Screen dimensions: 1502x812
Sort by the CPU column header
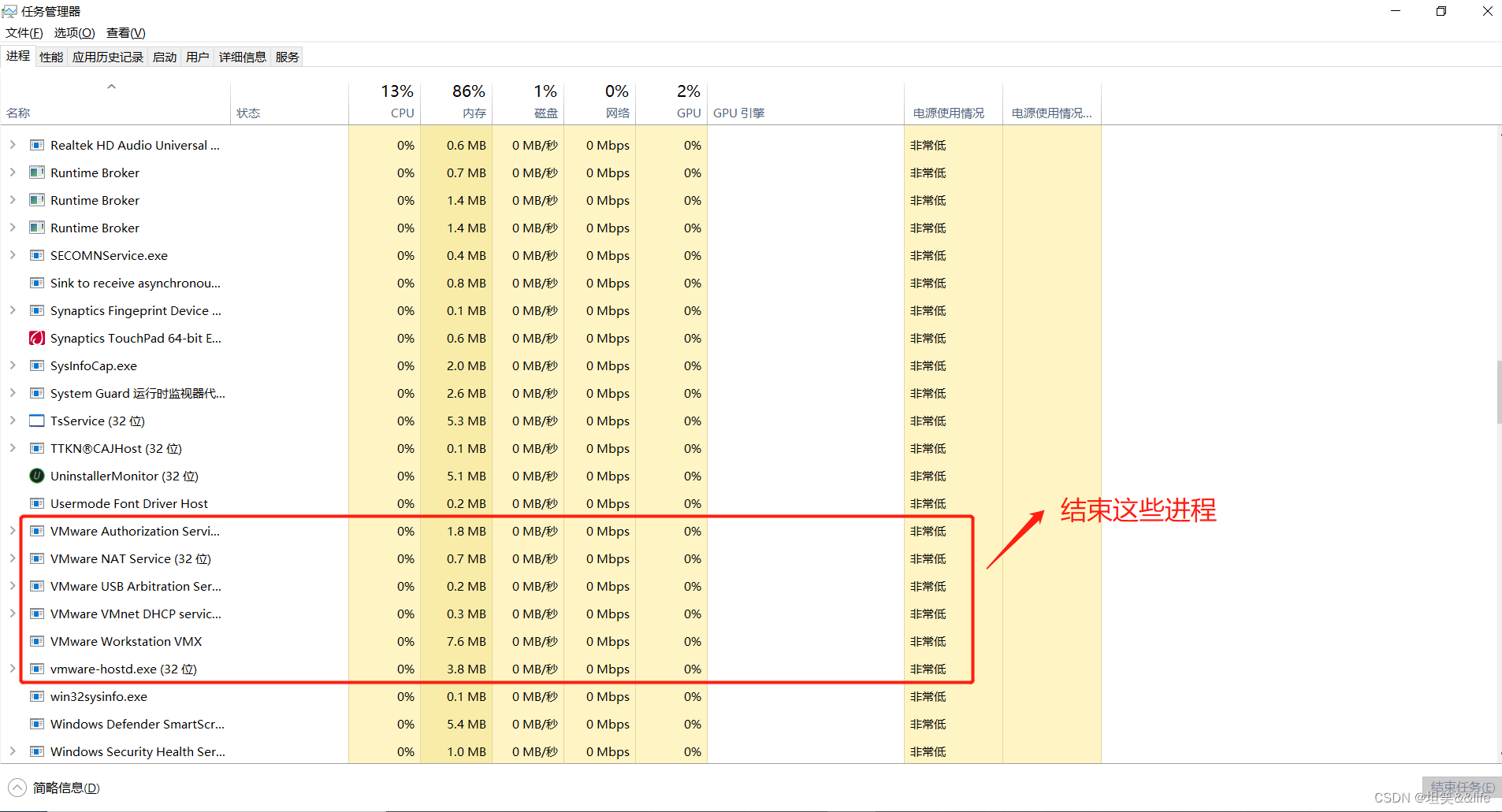(385, 102)
